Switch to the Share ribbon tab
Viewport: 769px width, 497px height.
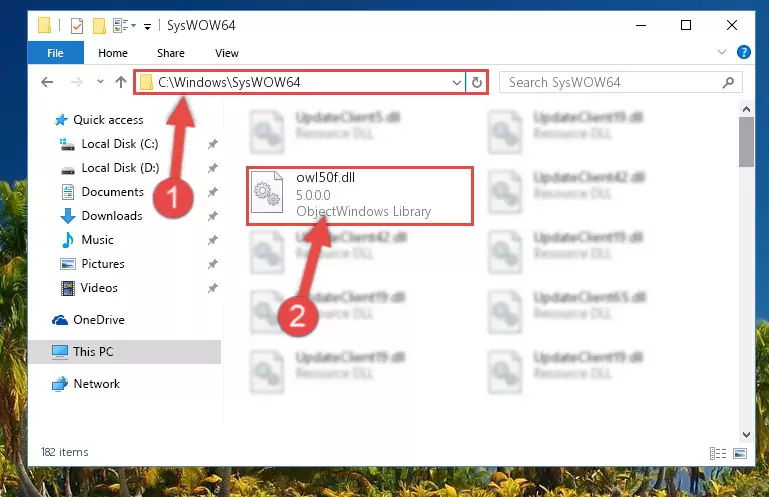pos(171,53)
